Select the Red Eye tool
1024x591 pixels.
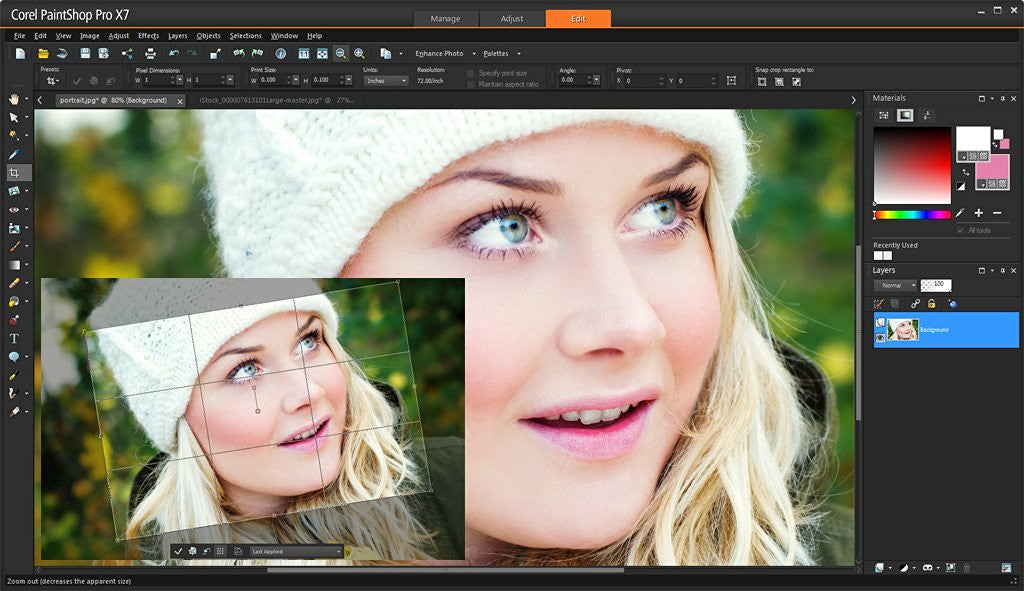click(14, 210)
